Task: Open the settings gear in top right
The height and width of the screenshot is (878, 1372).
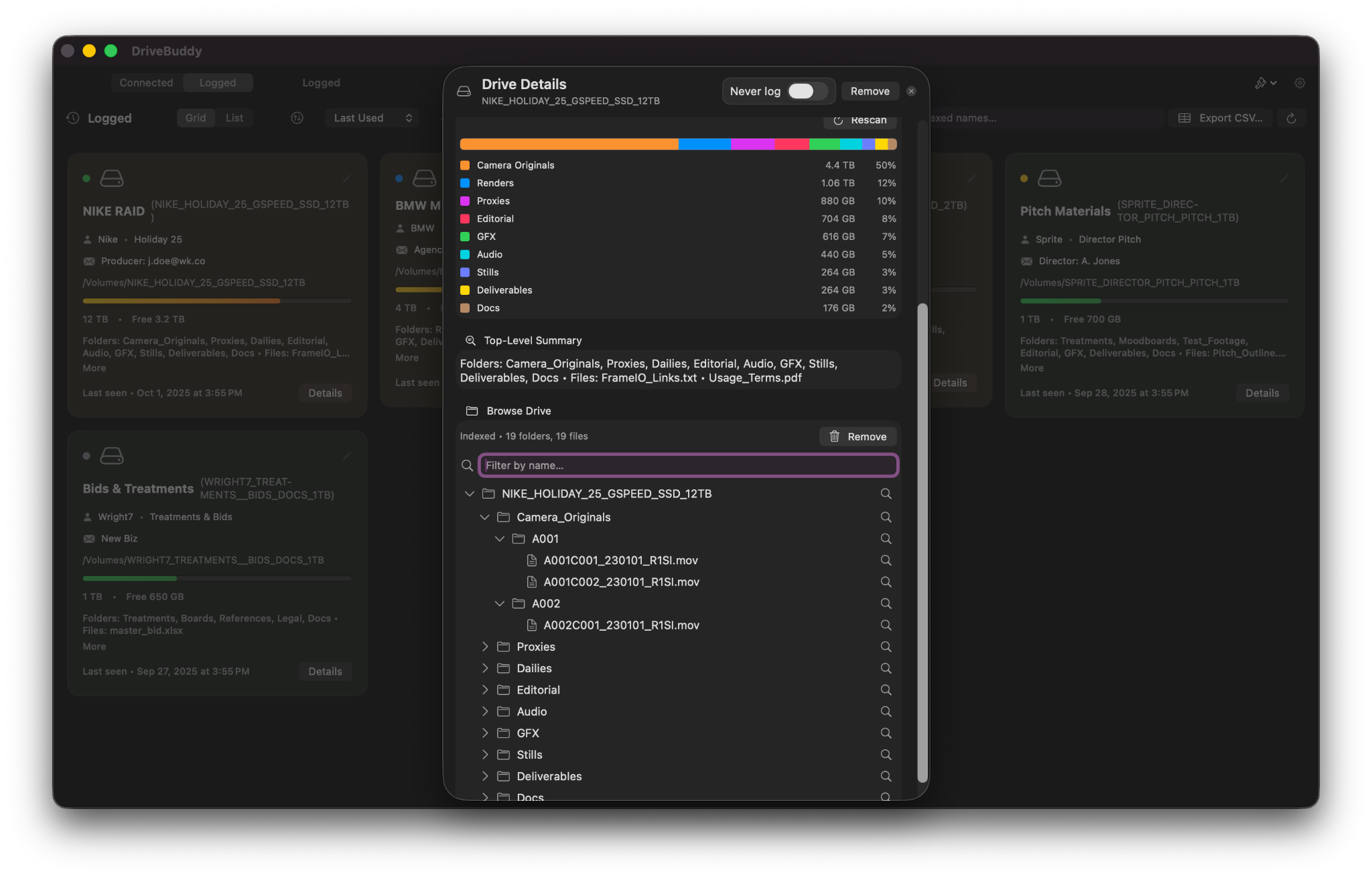Action: pos(1300,83)
